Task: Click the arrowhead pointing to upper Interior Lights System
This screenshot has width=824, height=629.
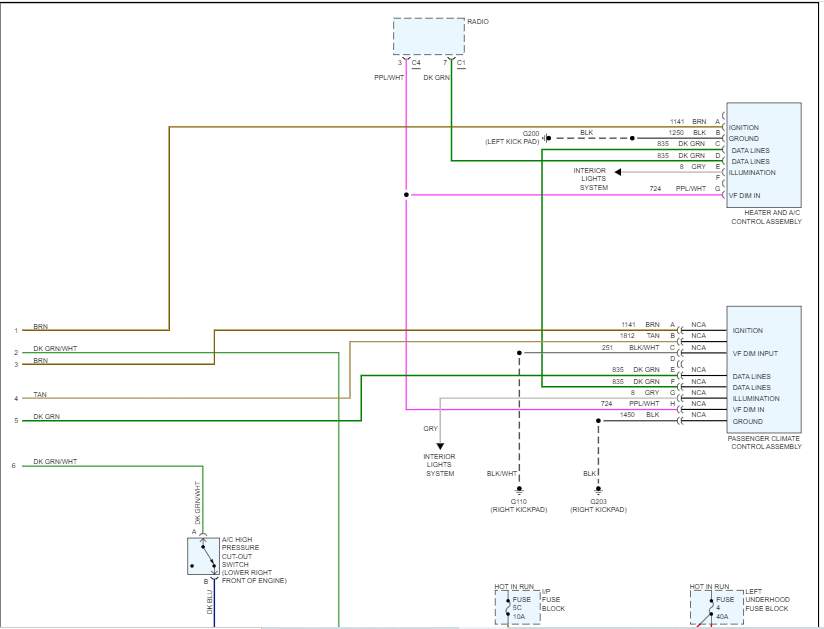Action: 618,172
